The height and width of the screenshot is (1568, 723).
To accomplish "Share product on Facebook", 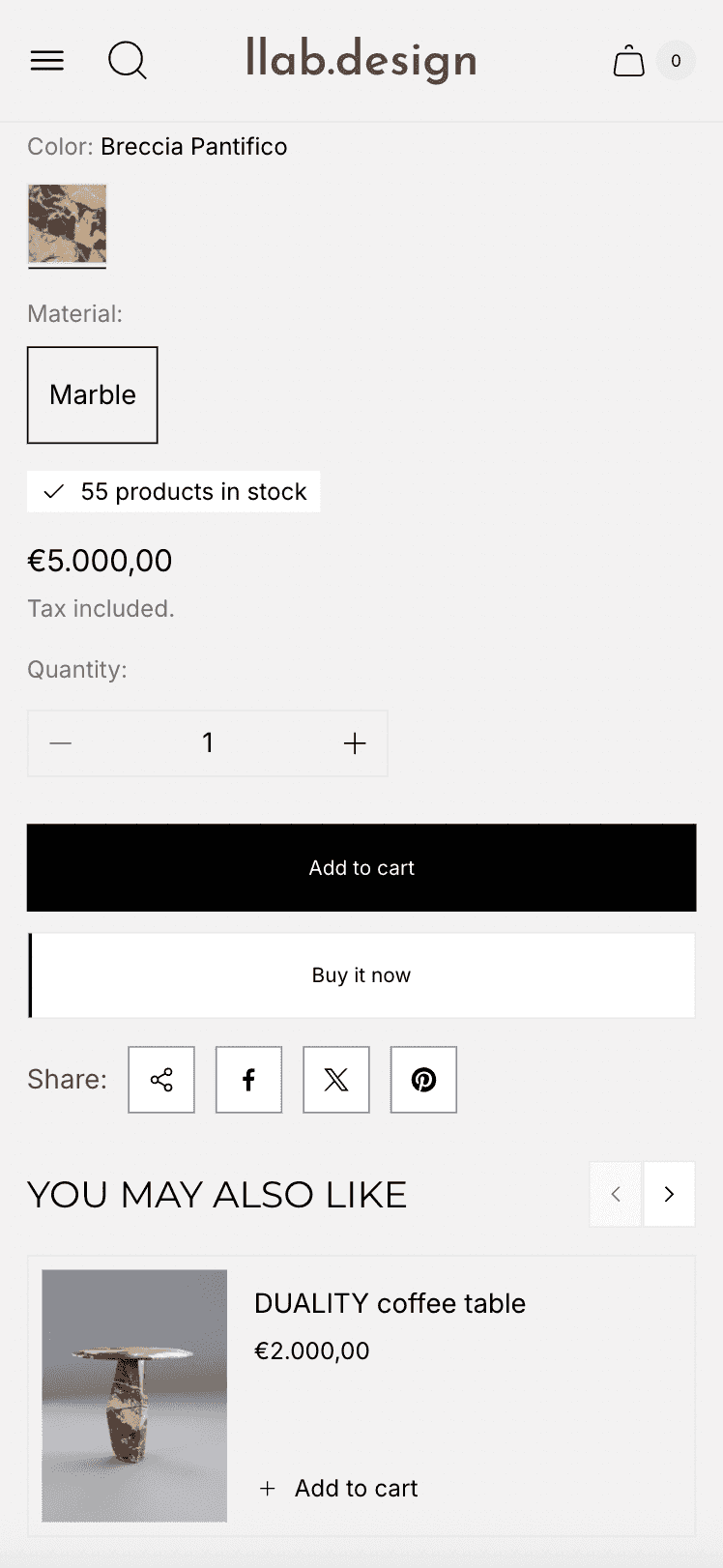I will click(248, 1080).
